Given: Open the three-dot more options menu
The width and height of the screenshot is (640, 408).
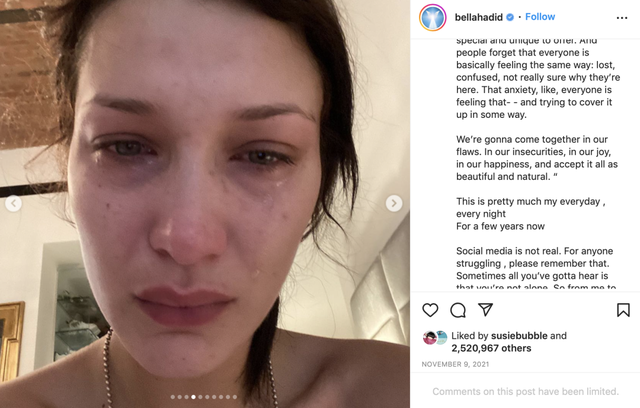Looking at the screenshot, I should 622,18.
